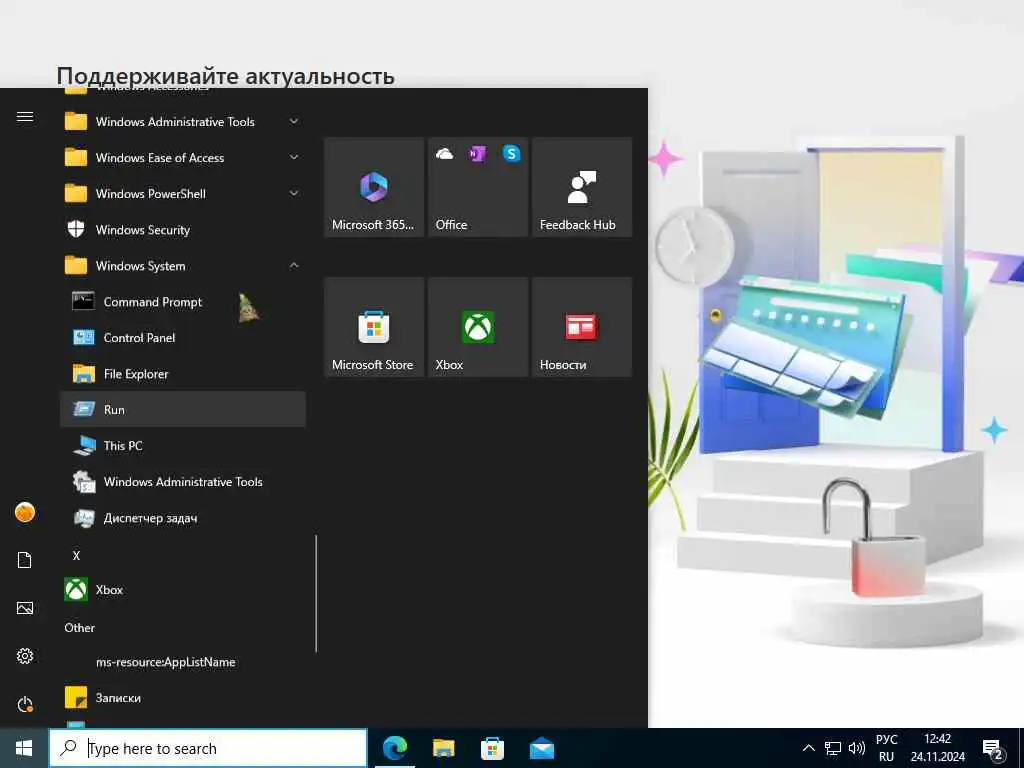The width and height of the screenshot is (1024, 768).
Task: Collapse the Windows System folder chevron
Action: (x=294, y=265)
